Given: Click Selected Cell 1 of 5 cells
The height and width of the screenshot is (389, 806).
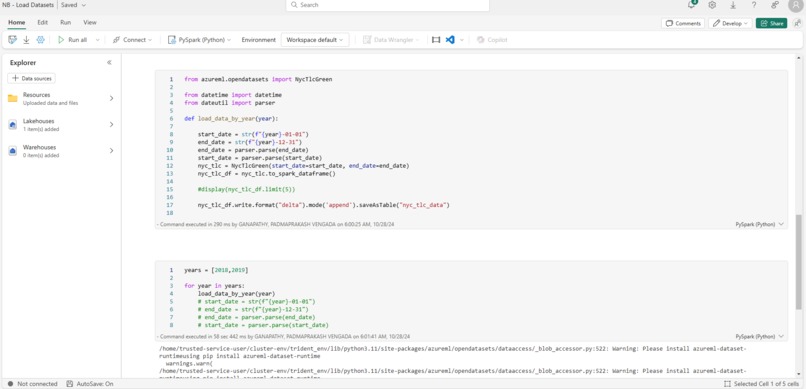Looking at the screenshot, I should click(762, 384).
